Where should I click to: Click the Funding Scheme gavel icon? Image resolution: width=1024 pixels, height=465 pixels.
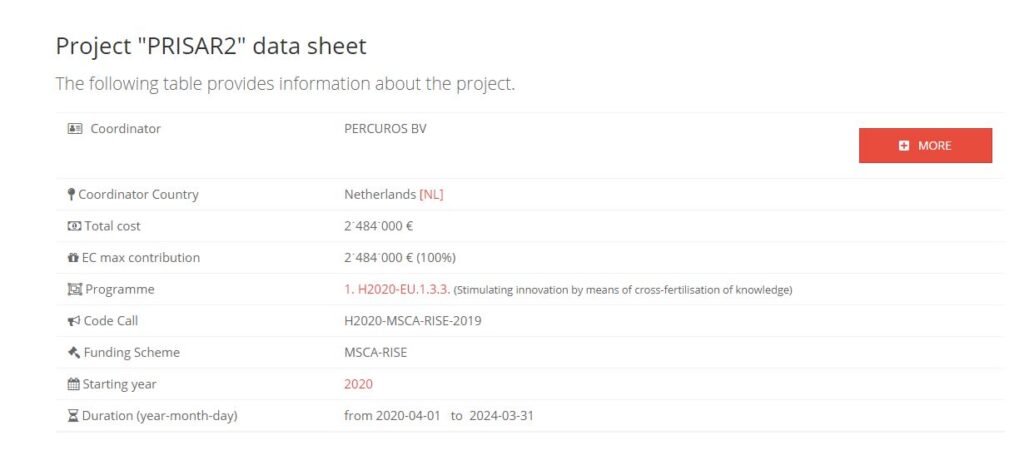coord(74,352)
